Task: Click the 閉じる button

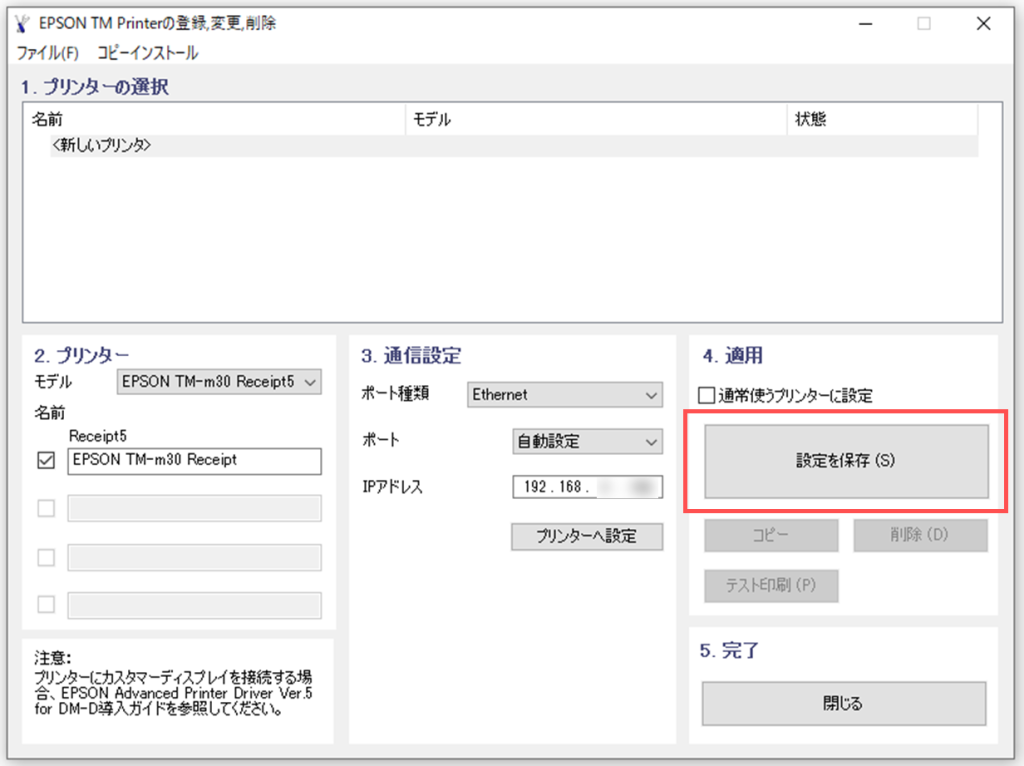Action: tap(844, 704)
